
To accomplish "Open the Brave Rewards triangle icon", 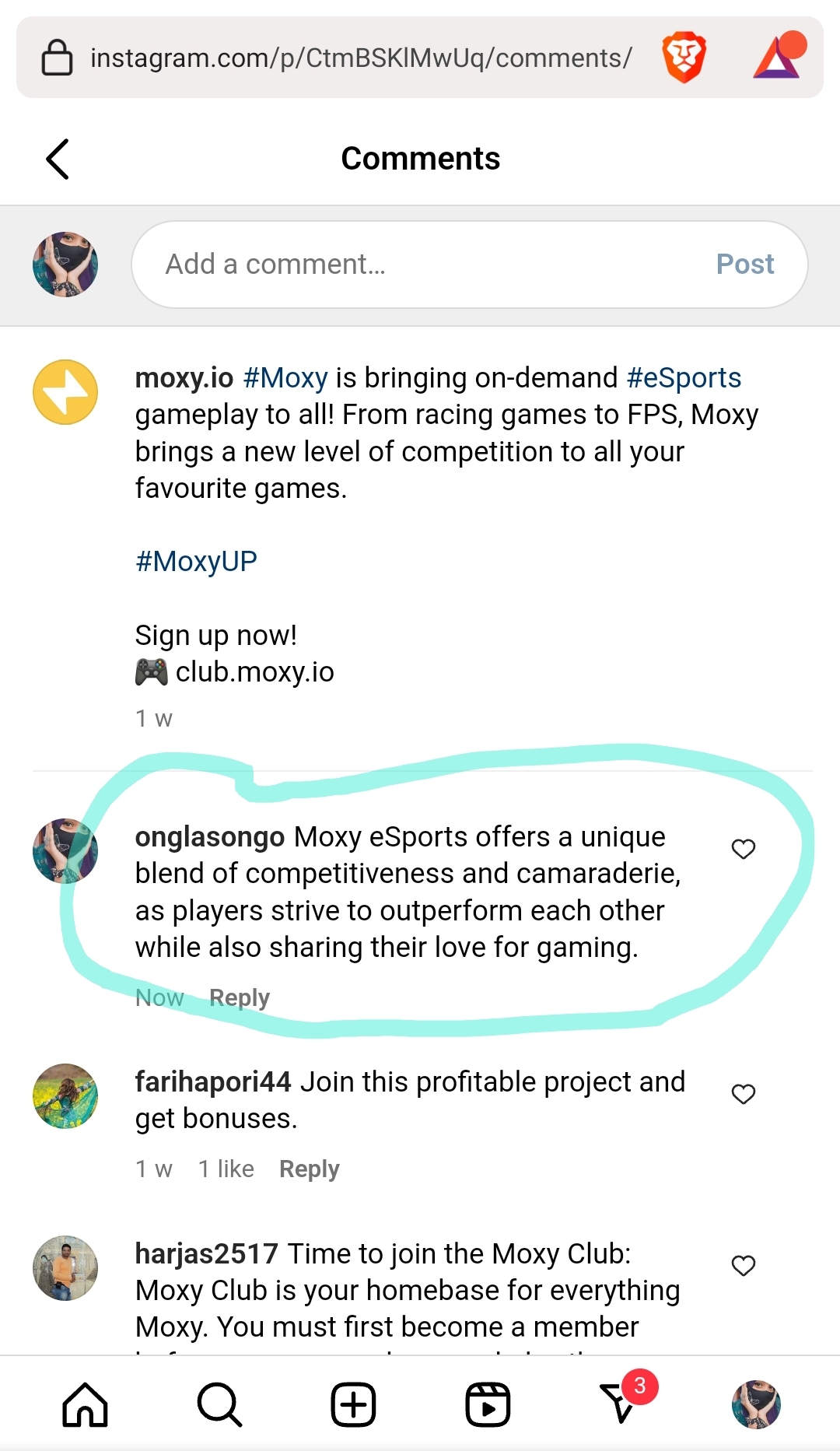I will click(x=779, y=56).
